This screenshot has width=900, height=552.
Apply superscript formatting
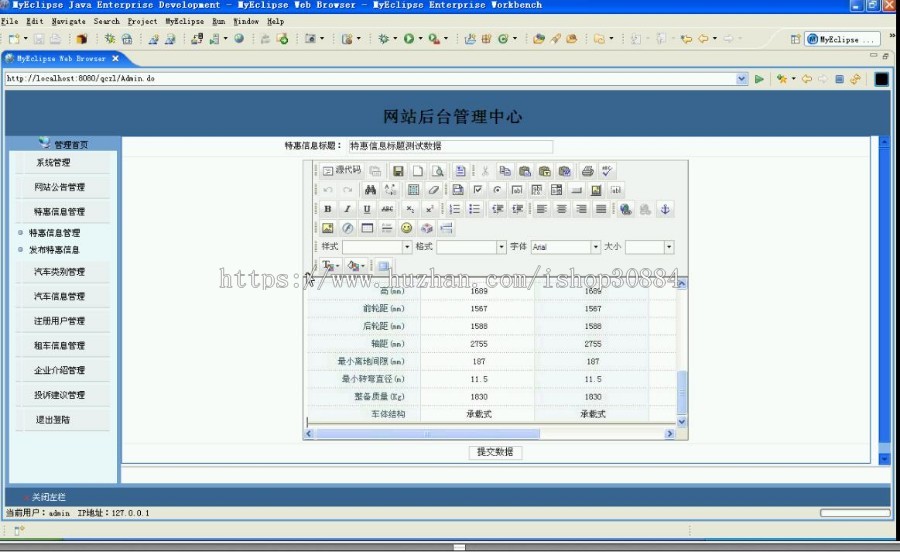click(x=429, y=209)
